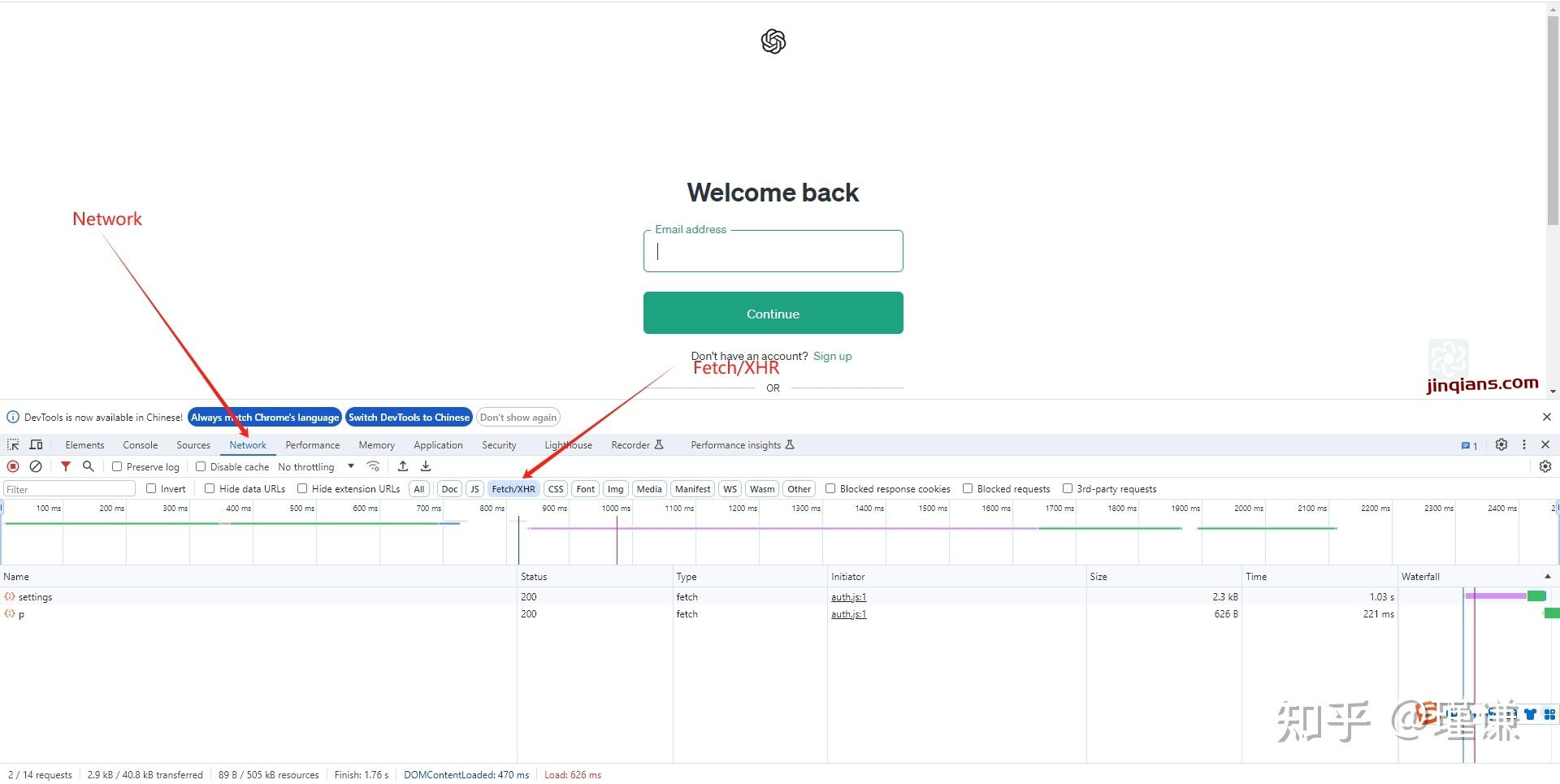Stop recording the network log
The image size is (1560, 784).
pos(12,466)
